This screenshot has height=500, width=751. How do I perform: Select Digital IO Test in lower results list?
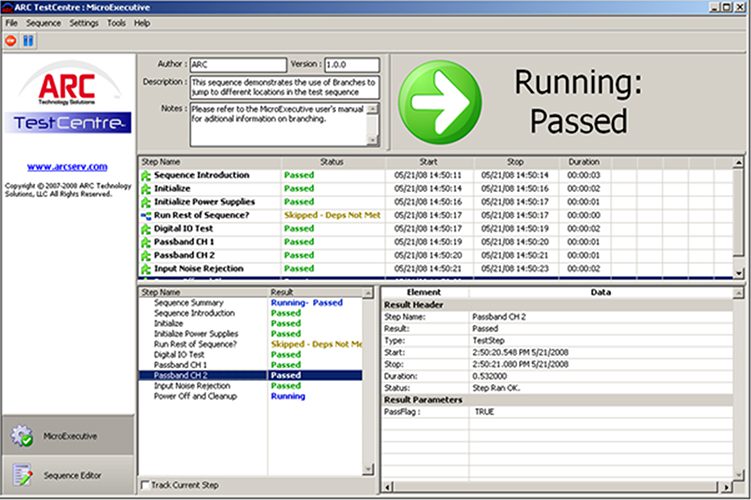250,354
